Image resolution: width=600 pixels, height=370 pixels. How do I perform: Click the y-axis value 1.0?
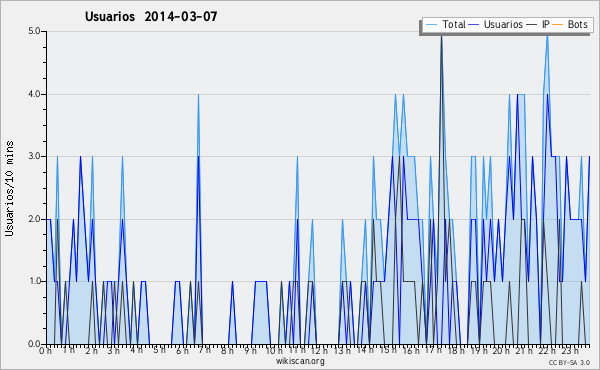point(34,281)
